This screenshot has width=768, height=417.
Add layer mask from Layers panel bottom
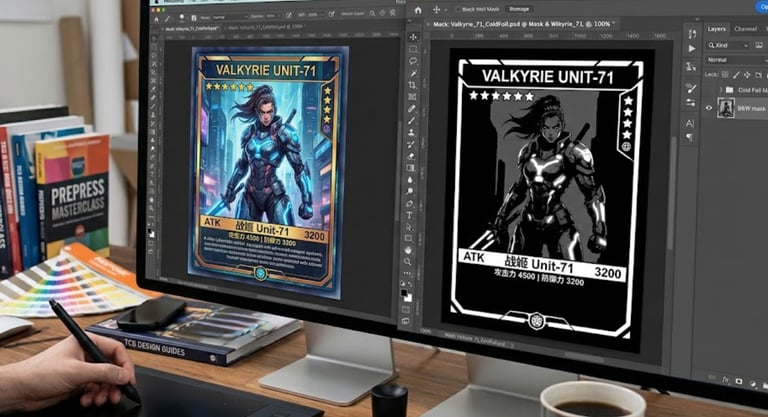pyautogui.click(x=739, y=381)
